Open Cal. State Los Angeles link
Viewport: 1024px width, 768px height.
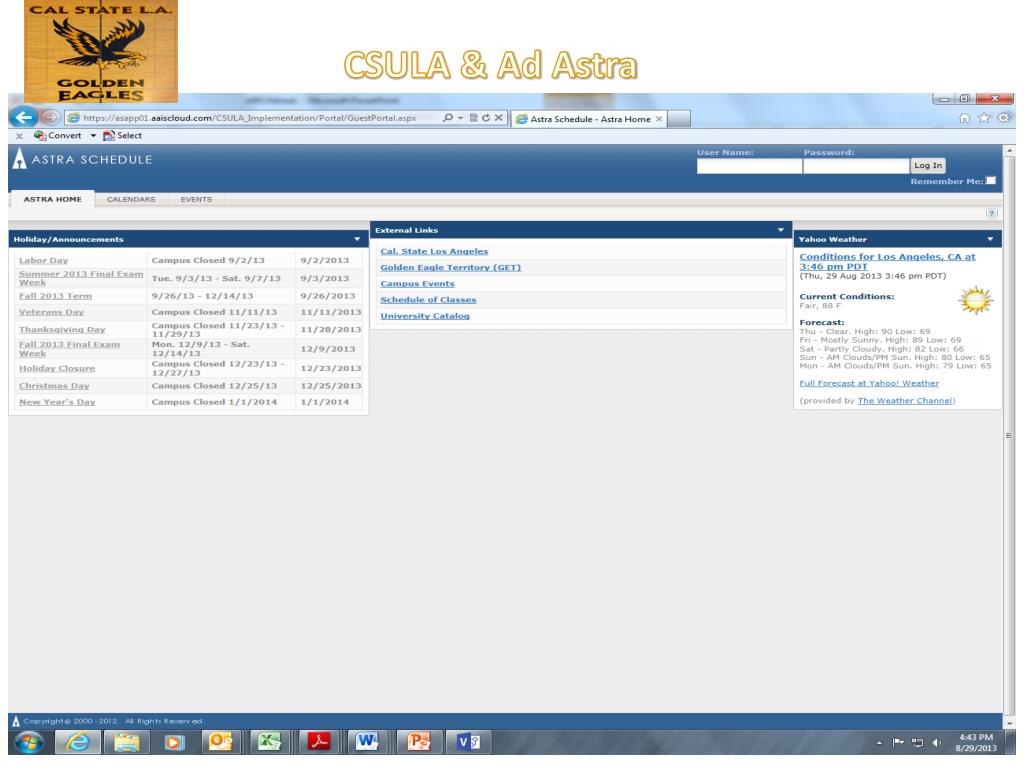click(434, 251)
